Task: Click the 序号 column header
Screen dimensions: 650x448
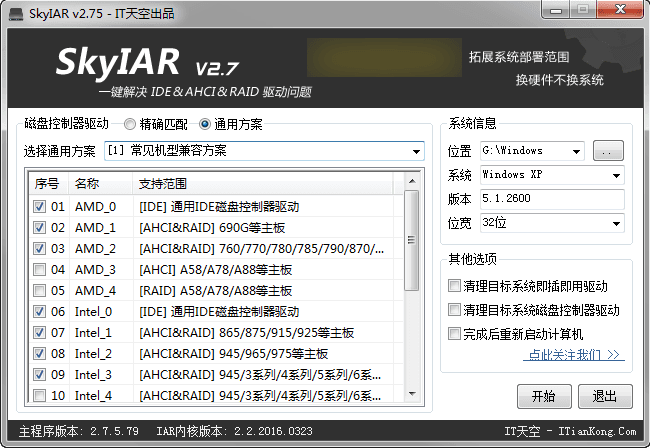Action: coord(49,184)
